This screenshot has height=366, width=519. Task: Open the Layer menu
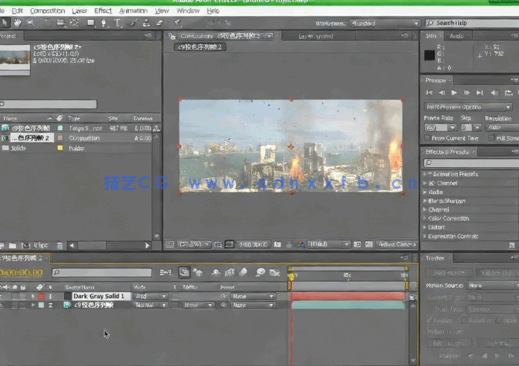(79, 11)
